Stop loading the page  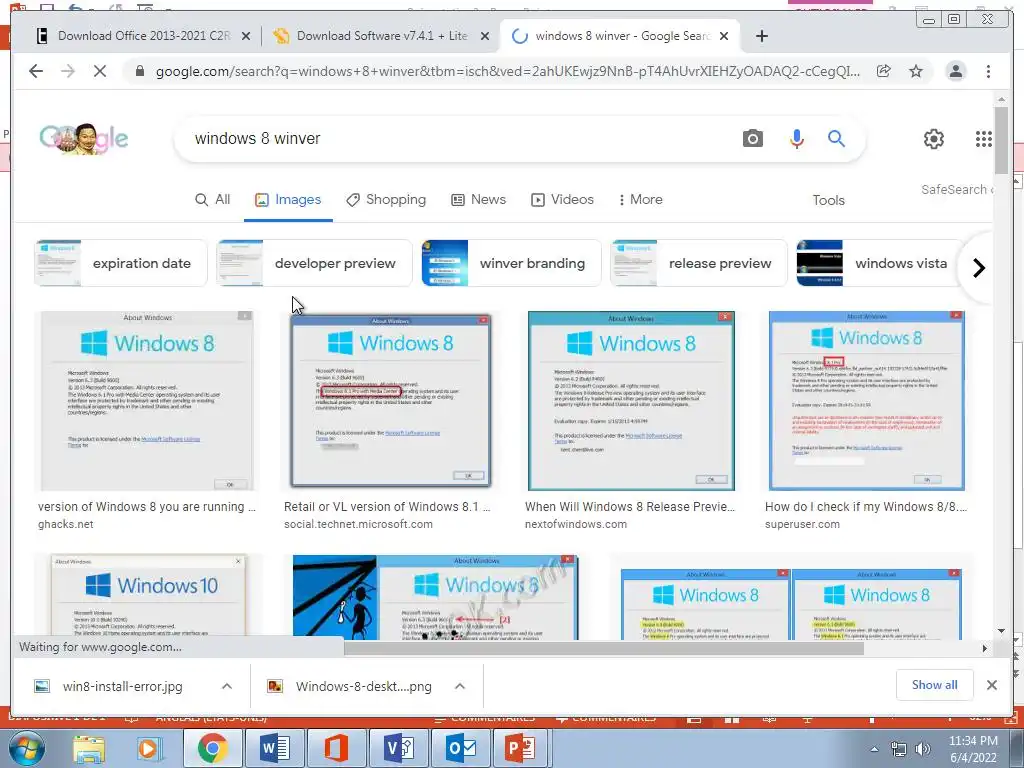coord(99,71)
